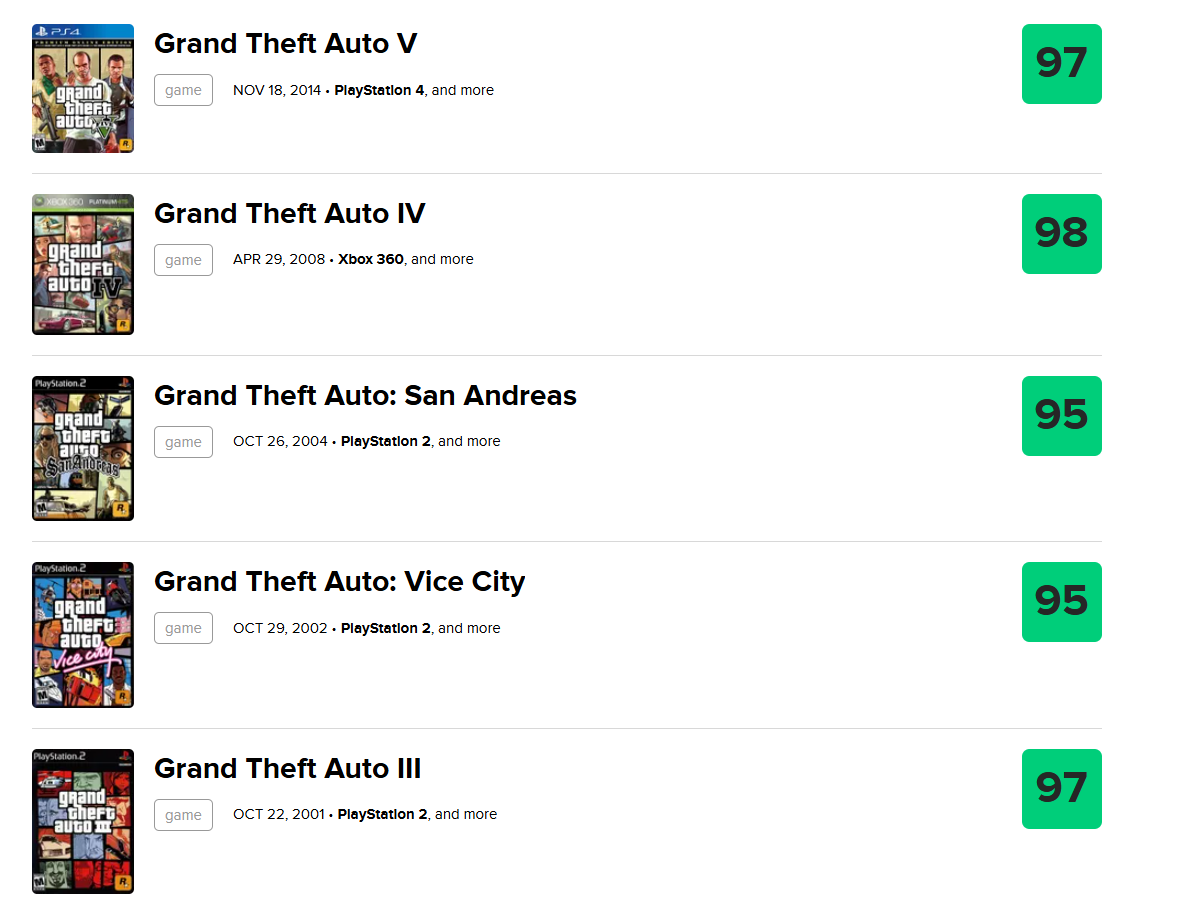
Task: Click the game tag under Grand Theft Auto IV
Action: pos(183,260)
